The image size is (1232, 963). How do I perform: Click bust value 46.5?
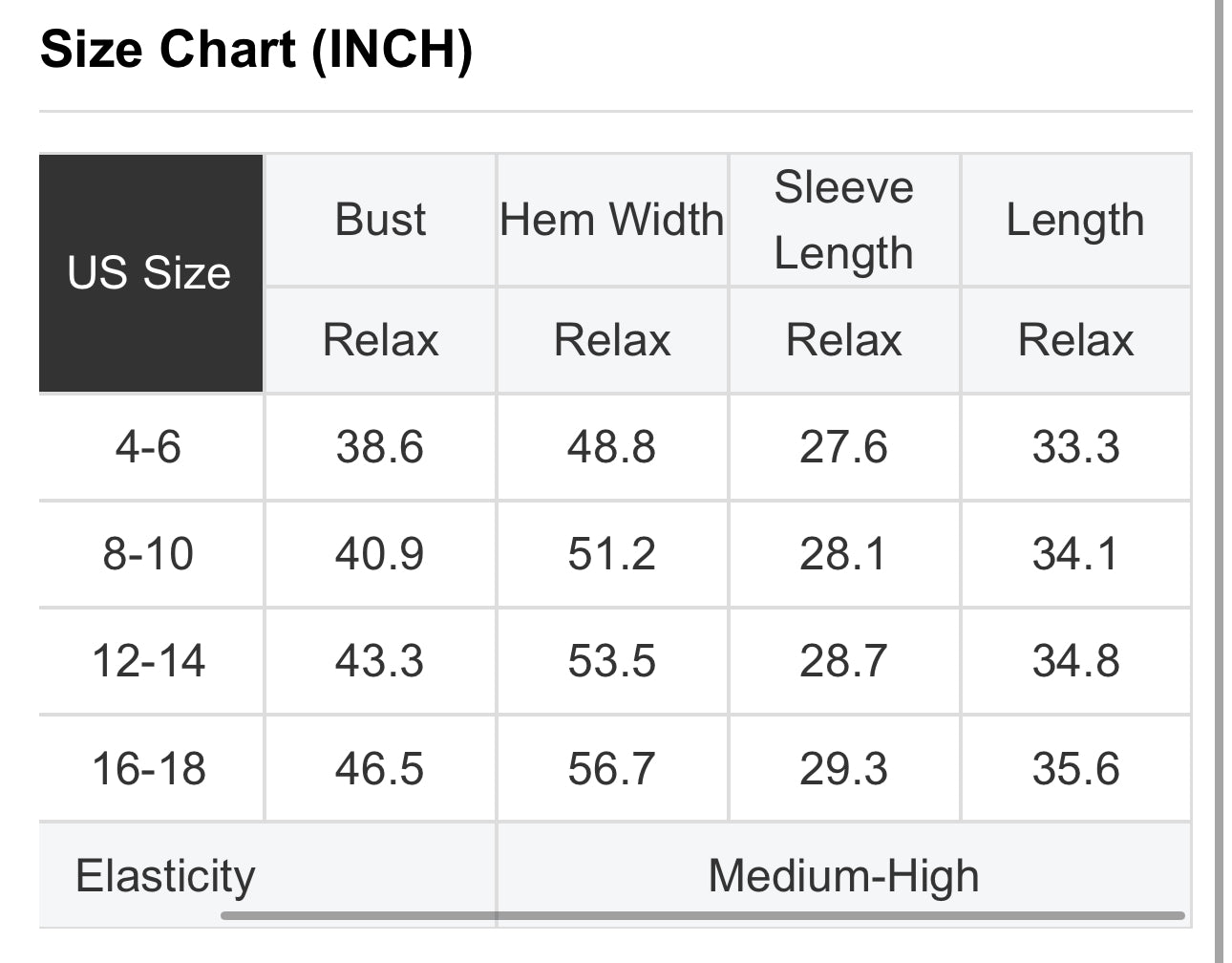(380, 768)
